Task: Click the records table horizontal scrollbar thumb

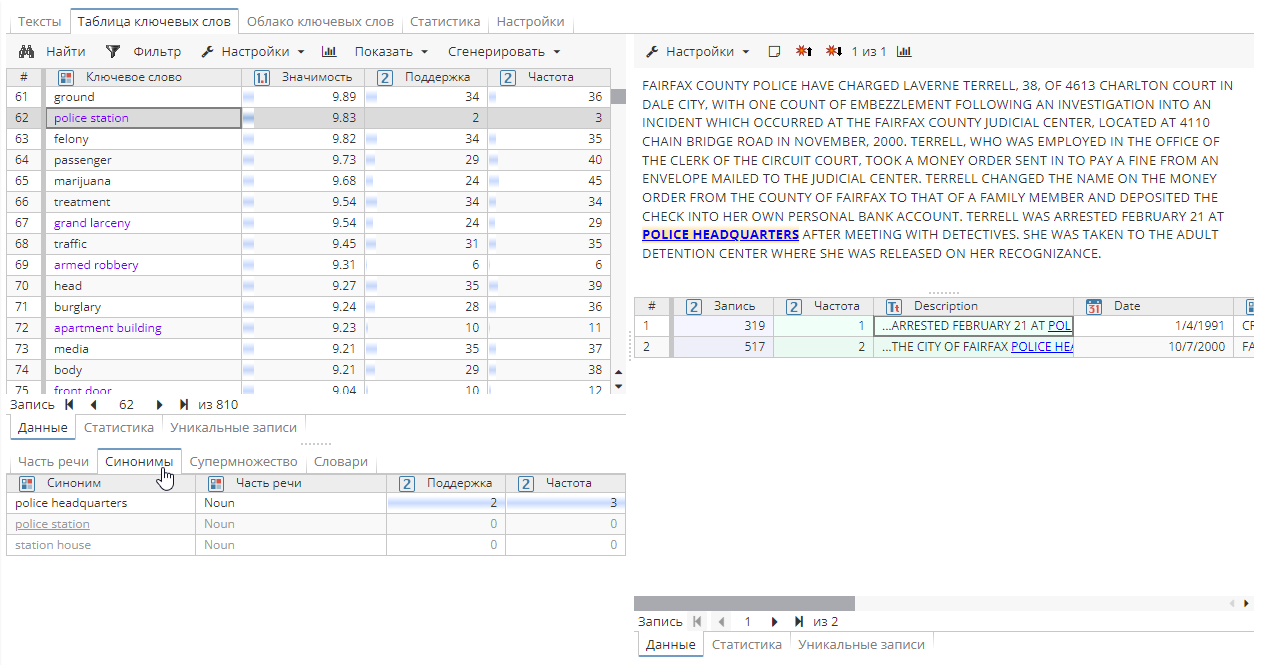Action: pyautogui.click(x=744, y=603)
